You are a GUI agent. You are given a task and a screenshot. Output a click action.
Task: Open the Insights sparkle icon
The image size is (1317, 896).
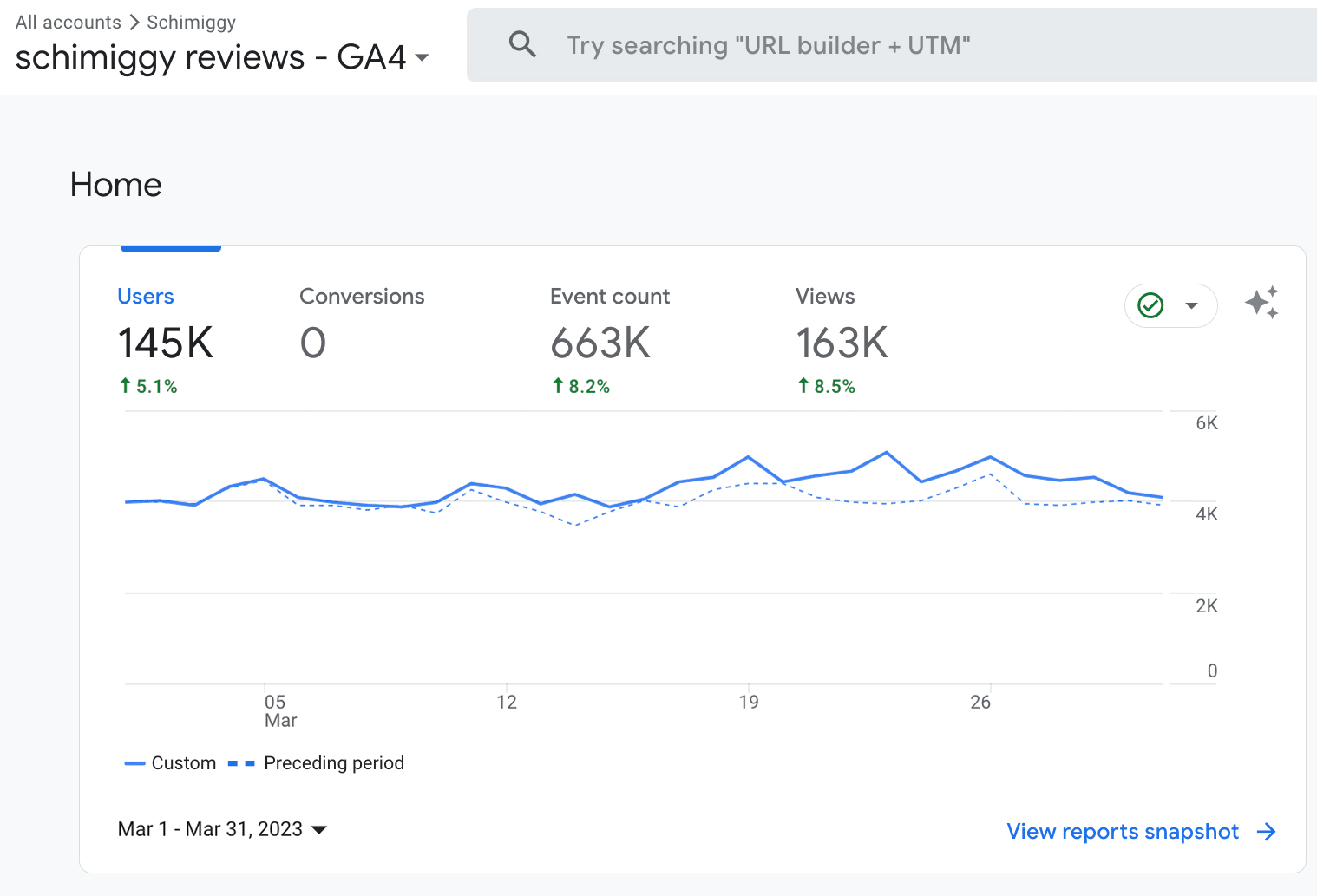(x=1261, y=303)
